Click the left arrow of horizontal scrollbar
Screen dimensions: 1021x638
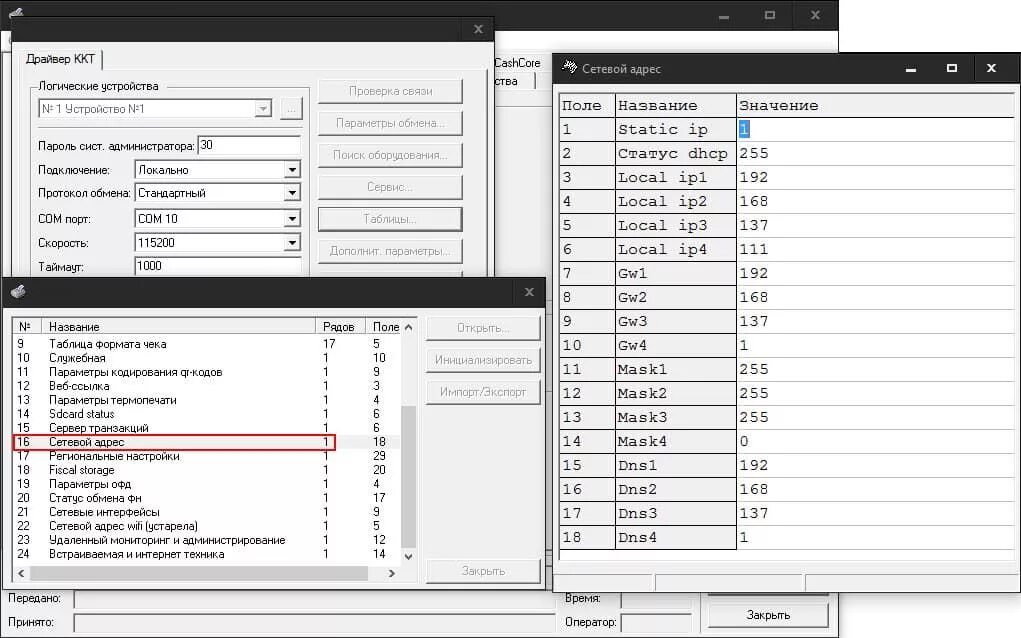[x=21, y=574]
